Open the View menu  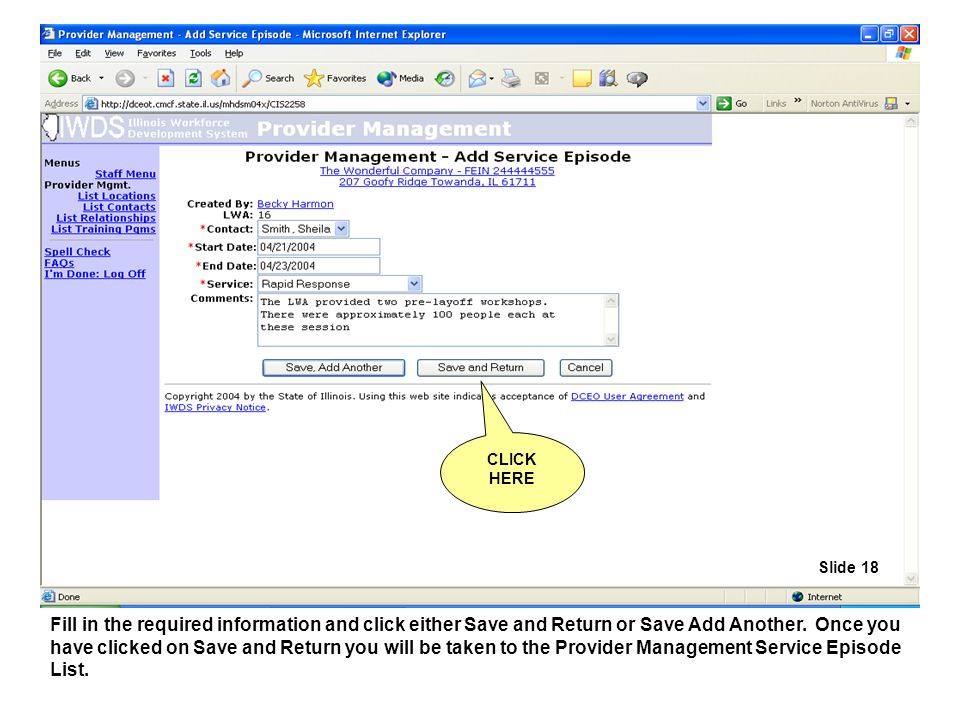click(114, 53)
